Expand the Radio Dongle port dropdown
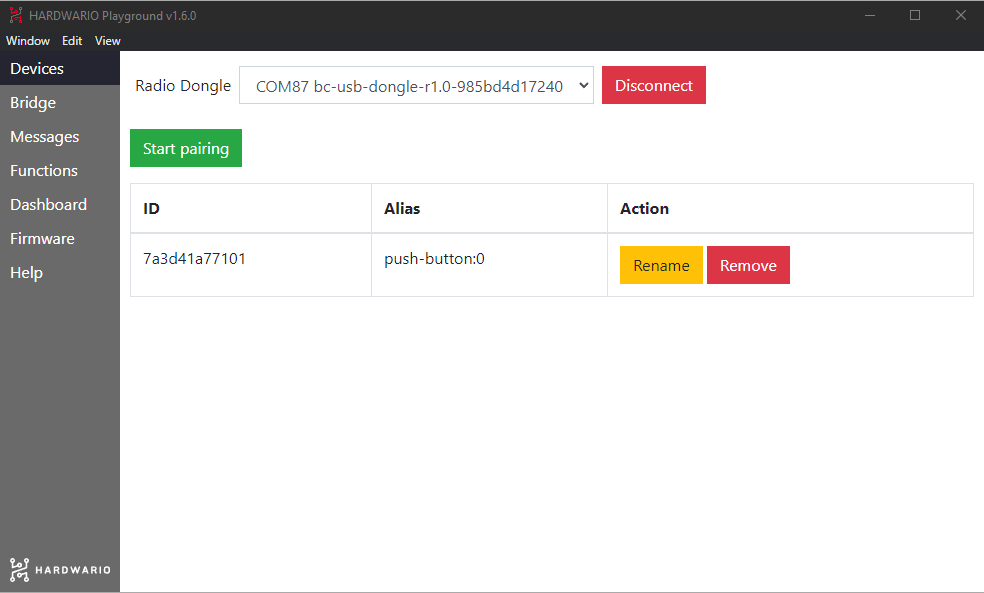The image size is (984, 593). point(416,85)
